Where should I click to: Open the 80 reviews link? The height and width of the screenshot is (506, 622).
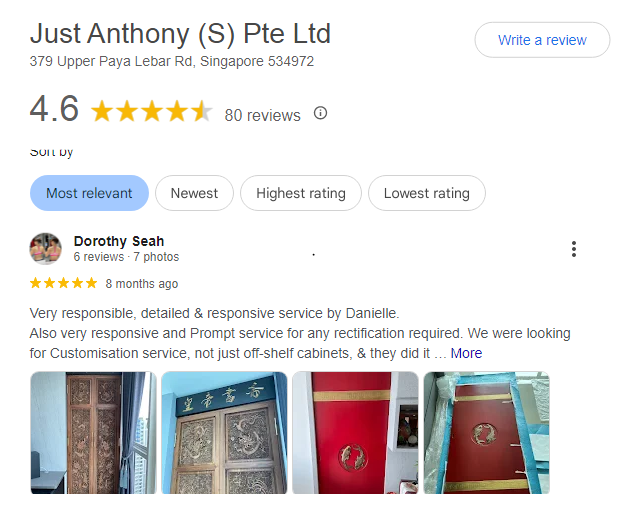click(262, 115)
